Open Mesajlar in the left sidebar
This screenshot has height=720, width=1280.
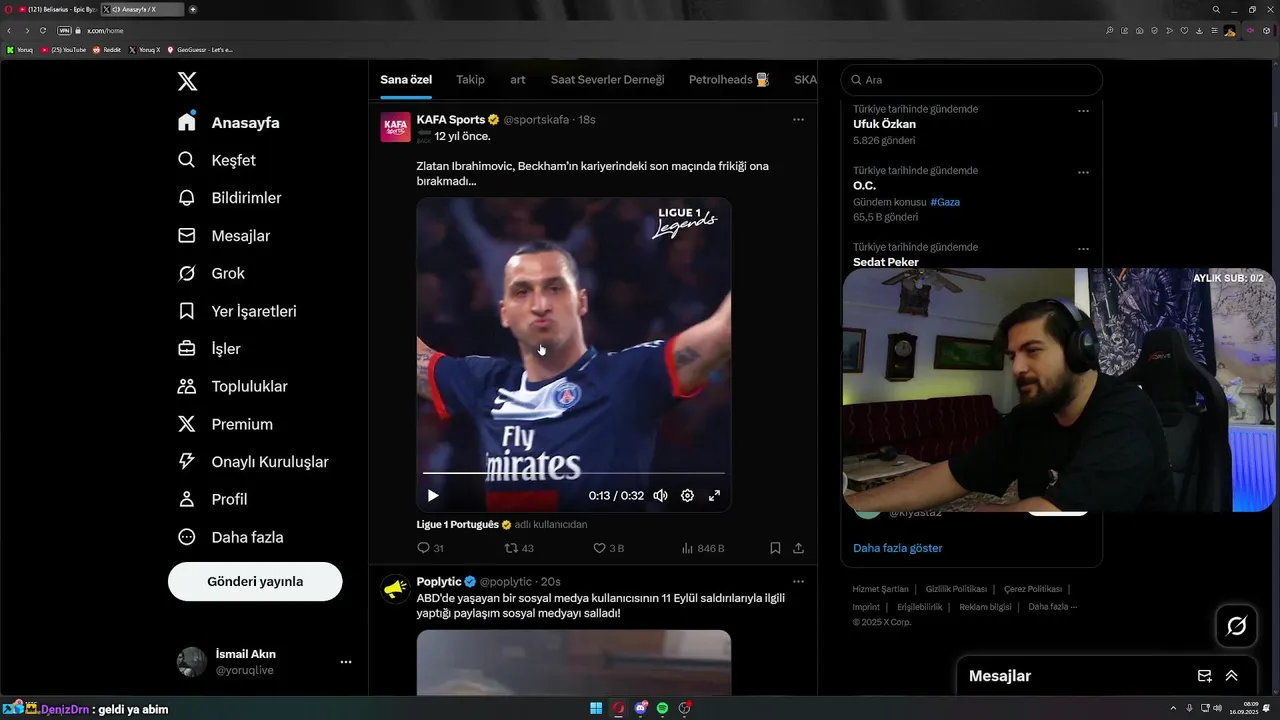click(x=224, y=236)
